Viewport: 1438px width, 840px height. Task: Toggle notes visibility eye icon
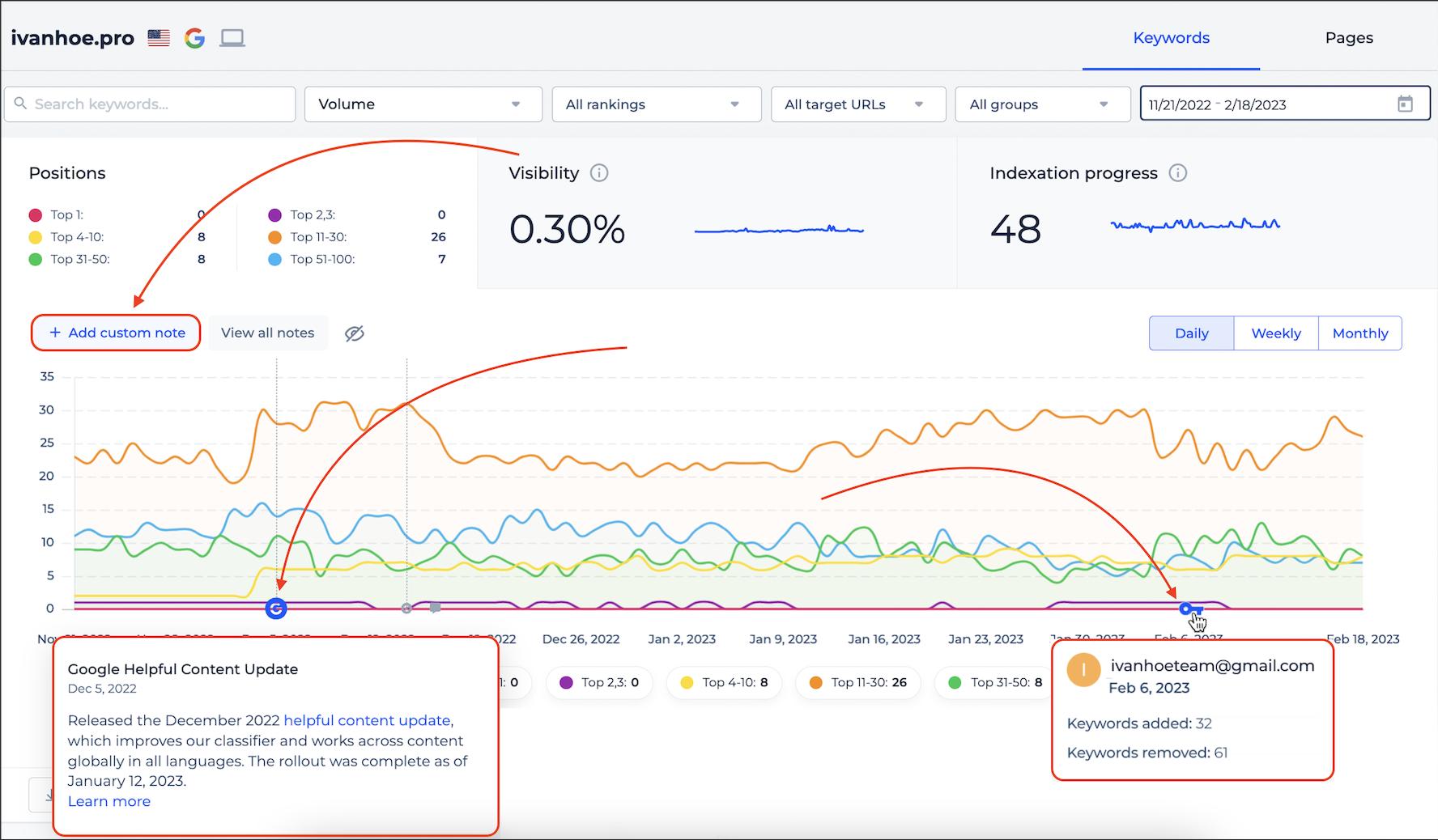(355, 333)
